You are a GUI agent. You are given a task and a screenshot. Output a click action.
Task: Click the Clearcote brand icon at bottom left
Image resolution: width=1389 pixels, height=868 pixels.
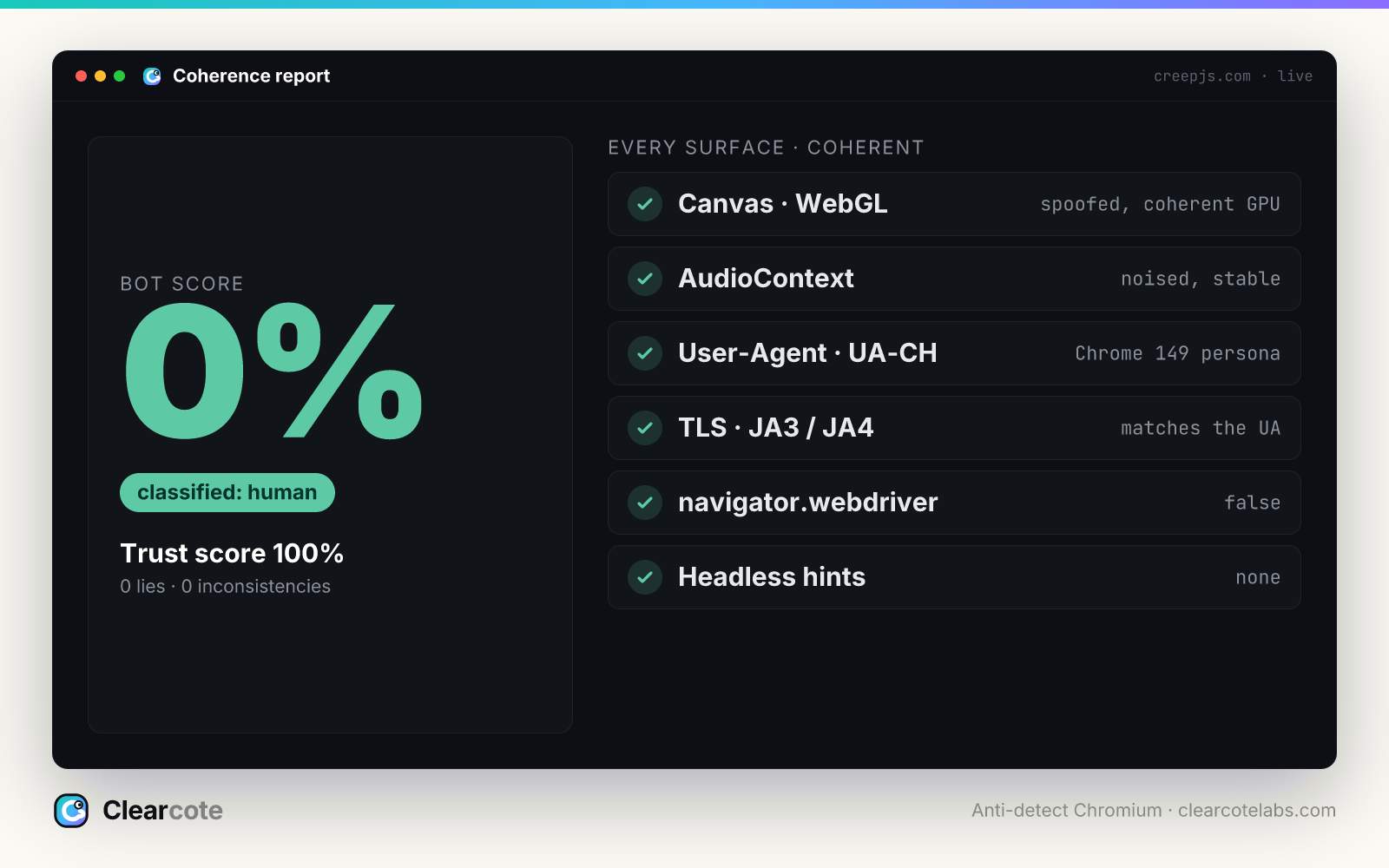[x=71, y=811]
